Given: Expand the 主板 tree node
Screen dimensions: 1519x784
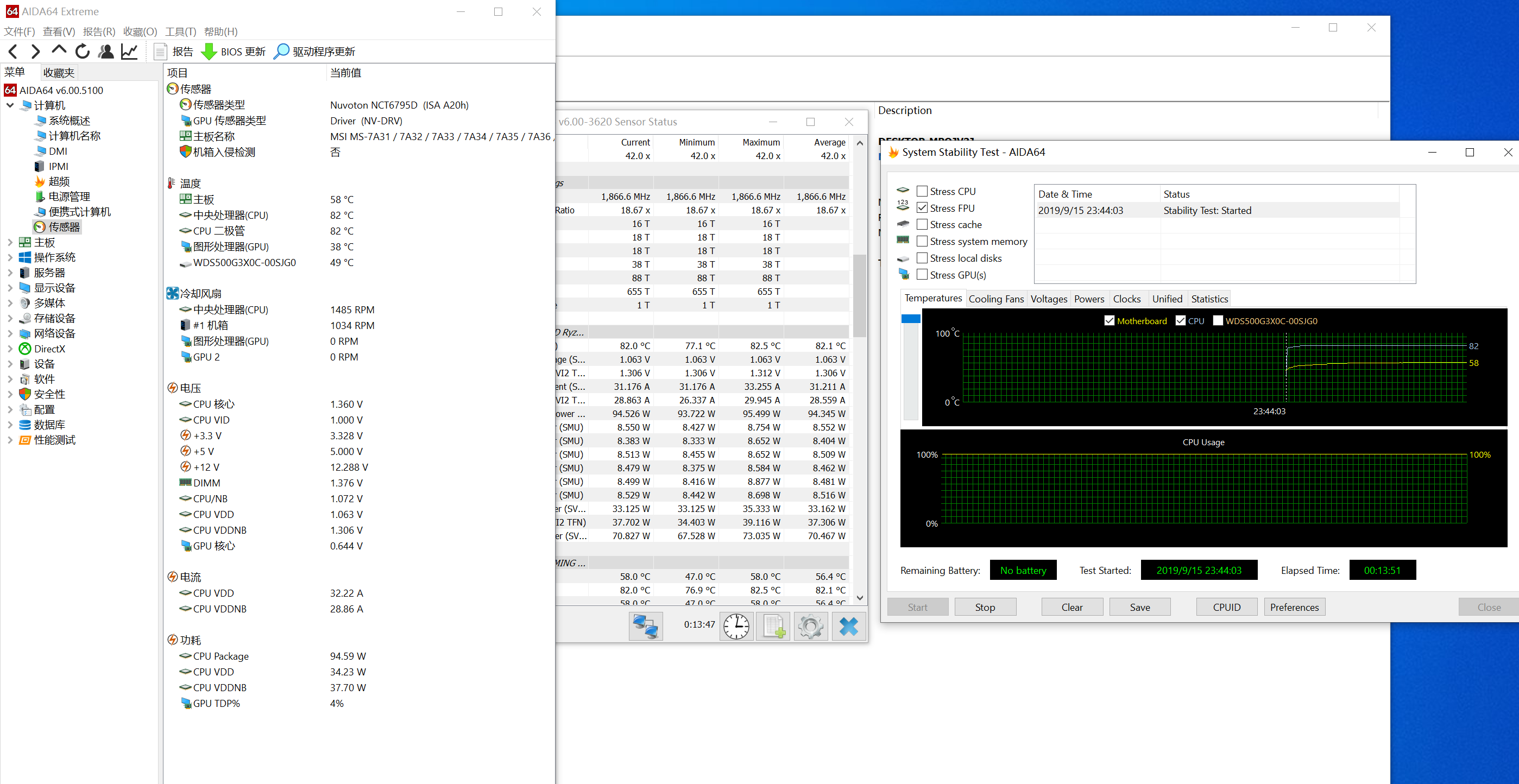Looking at the screenshot, I should click(x=10, y=242).
